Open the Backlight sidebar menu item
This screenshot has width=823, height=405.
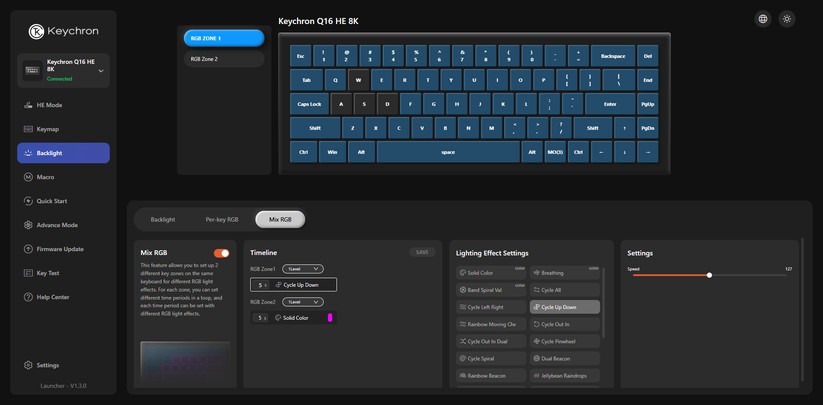tap(64, 153)
